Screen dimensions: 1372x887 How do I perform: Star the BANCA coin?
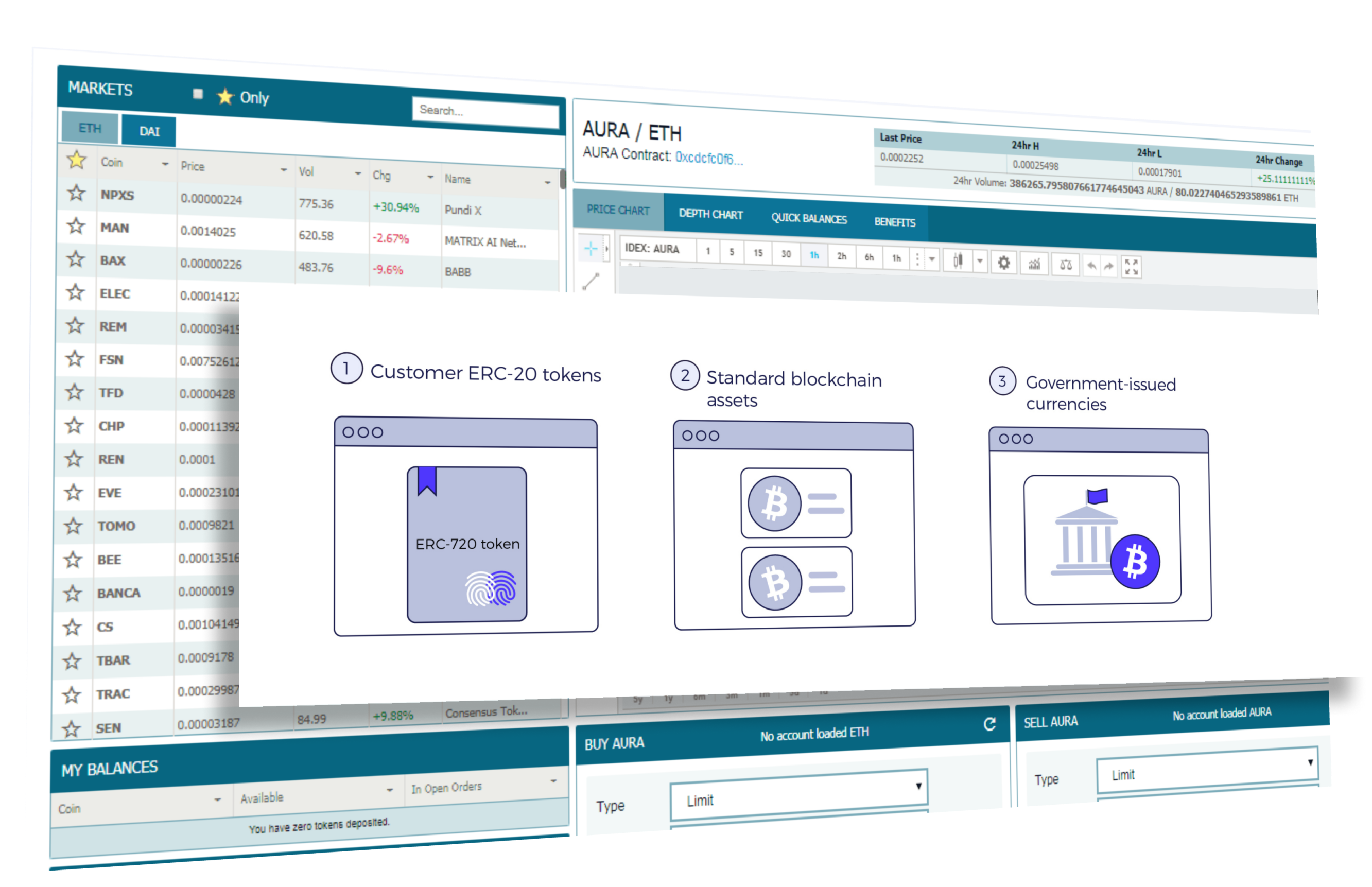73,593
